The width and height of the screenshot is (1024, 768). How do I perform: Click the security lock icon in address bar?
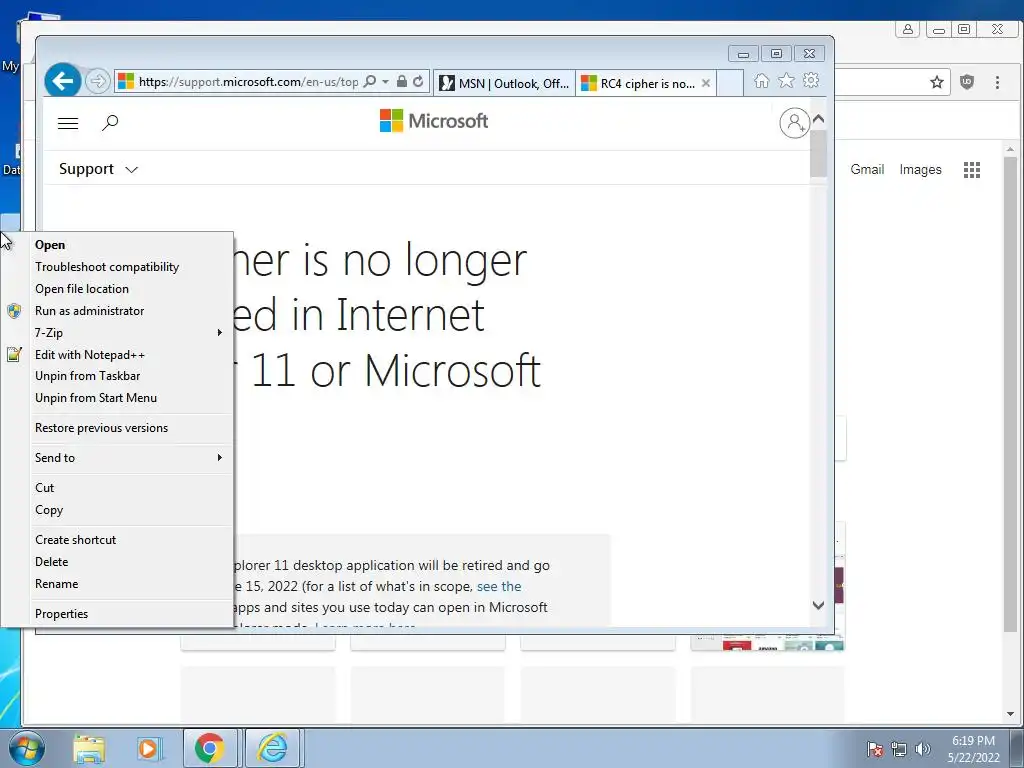402,82
